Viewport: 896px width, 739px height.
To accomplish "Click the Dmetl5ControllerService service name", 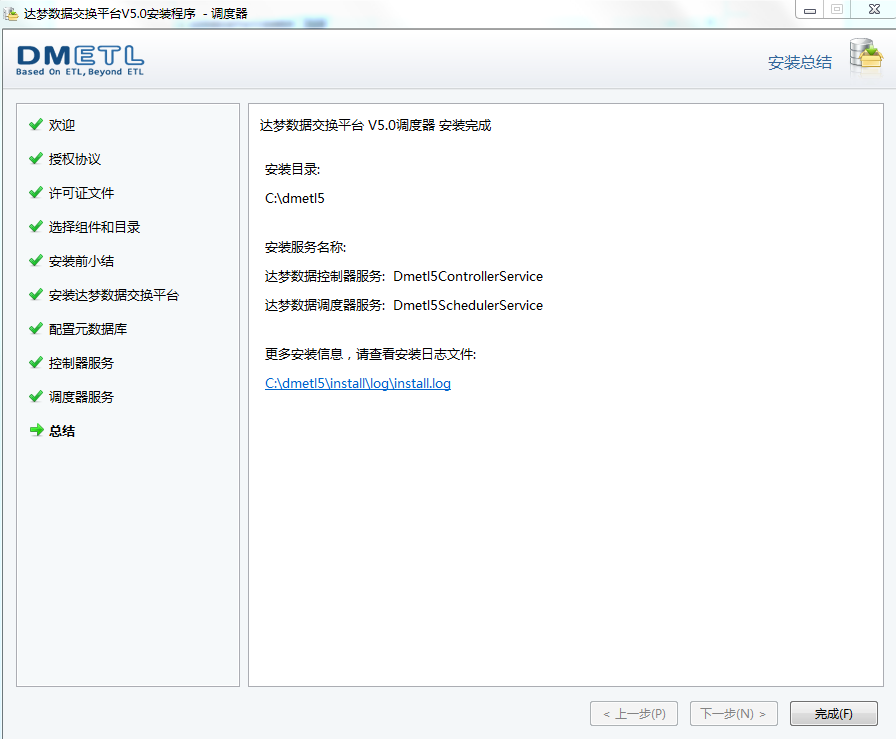I will coord(468,276).
